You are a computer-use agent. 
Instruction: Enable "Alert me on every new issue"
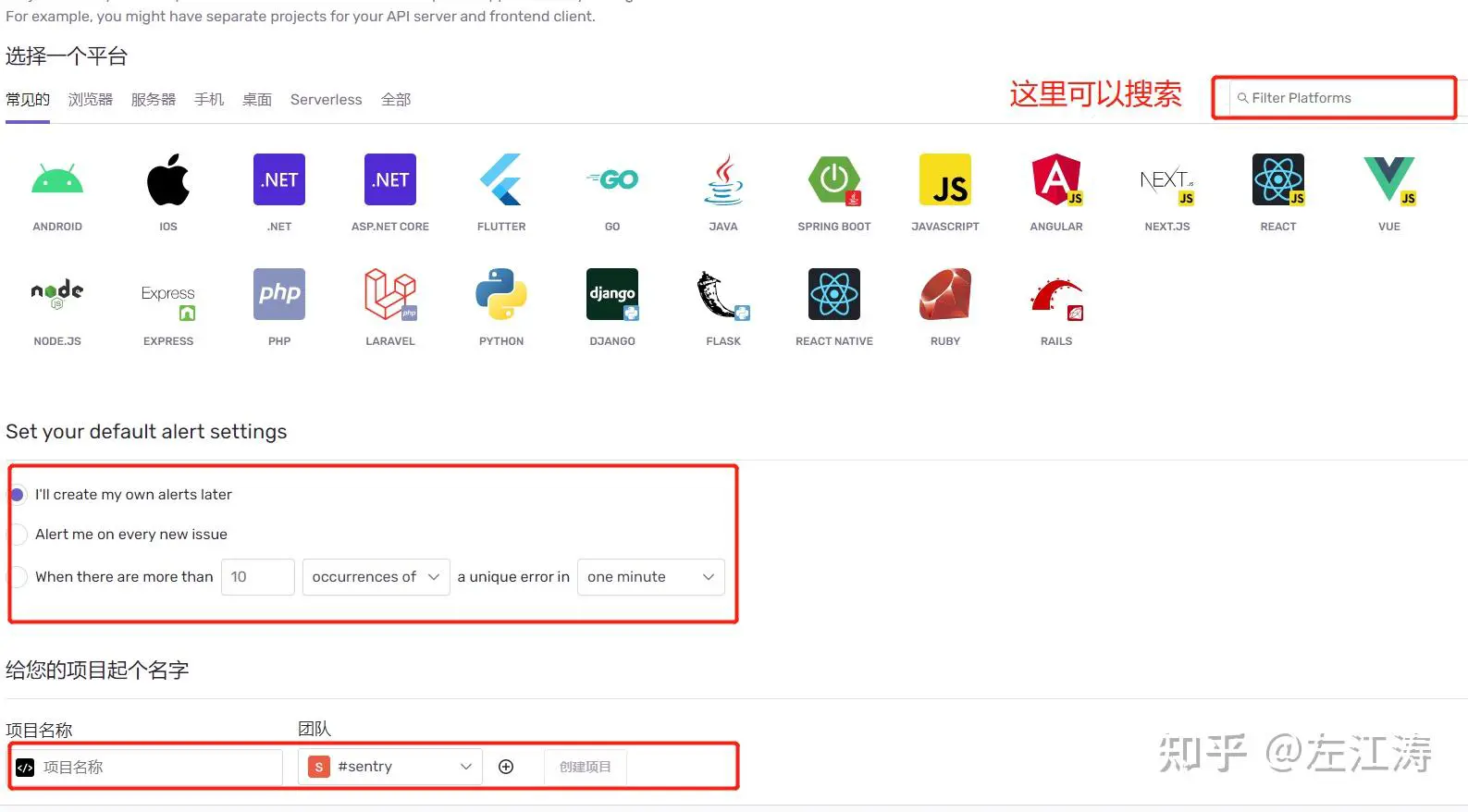[x=18, y=535]
